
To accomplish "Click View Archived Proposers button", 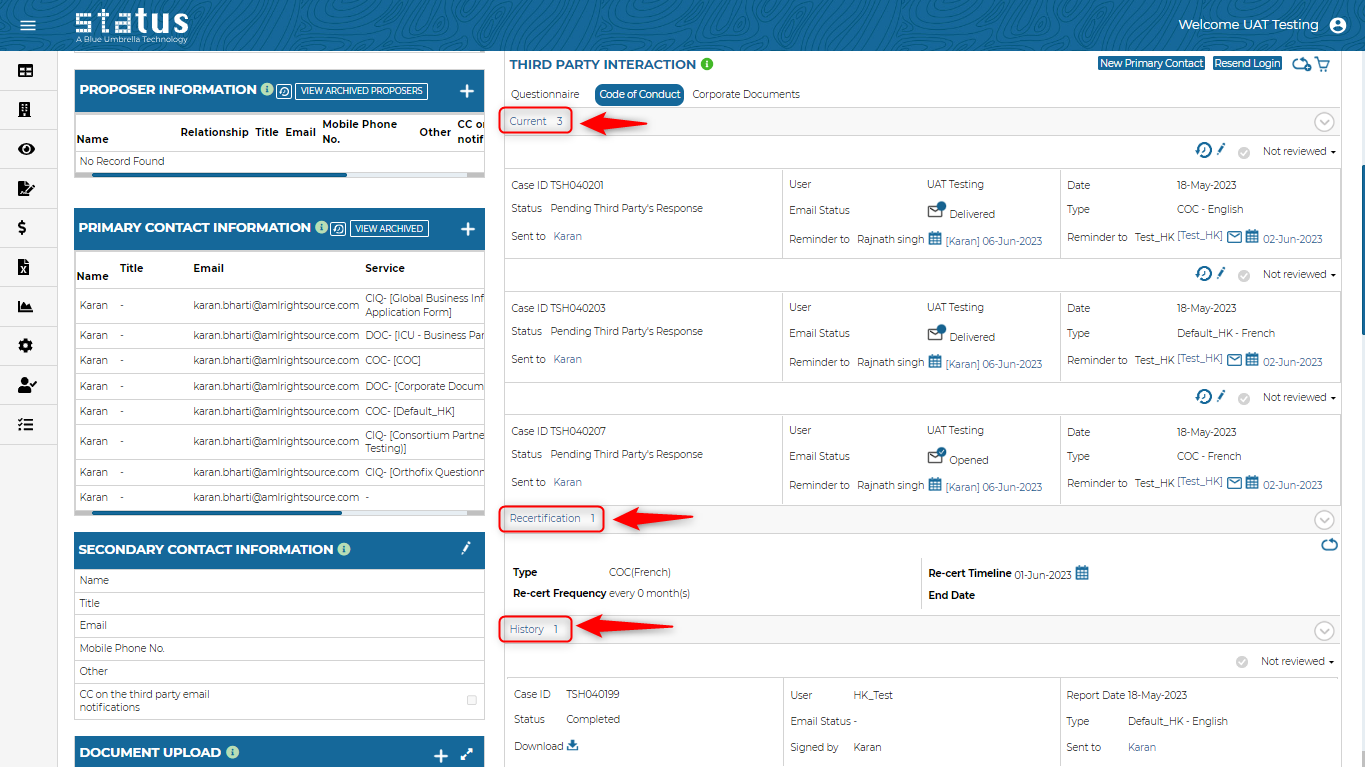I will coord(361,91).
